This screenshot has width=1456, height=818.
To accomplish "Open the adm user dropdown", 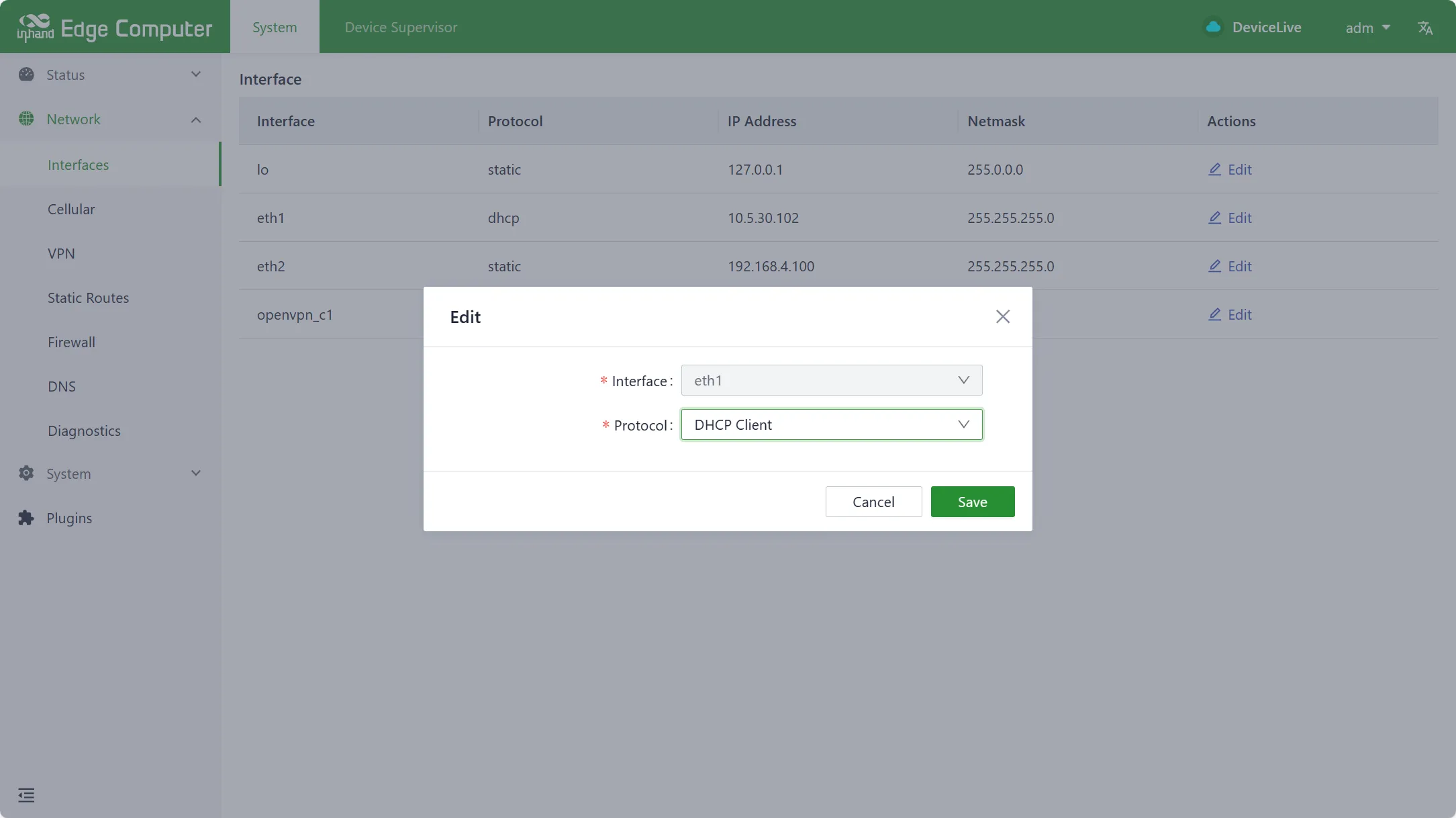I will click(x=1367, y=28).
